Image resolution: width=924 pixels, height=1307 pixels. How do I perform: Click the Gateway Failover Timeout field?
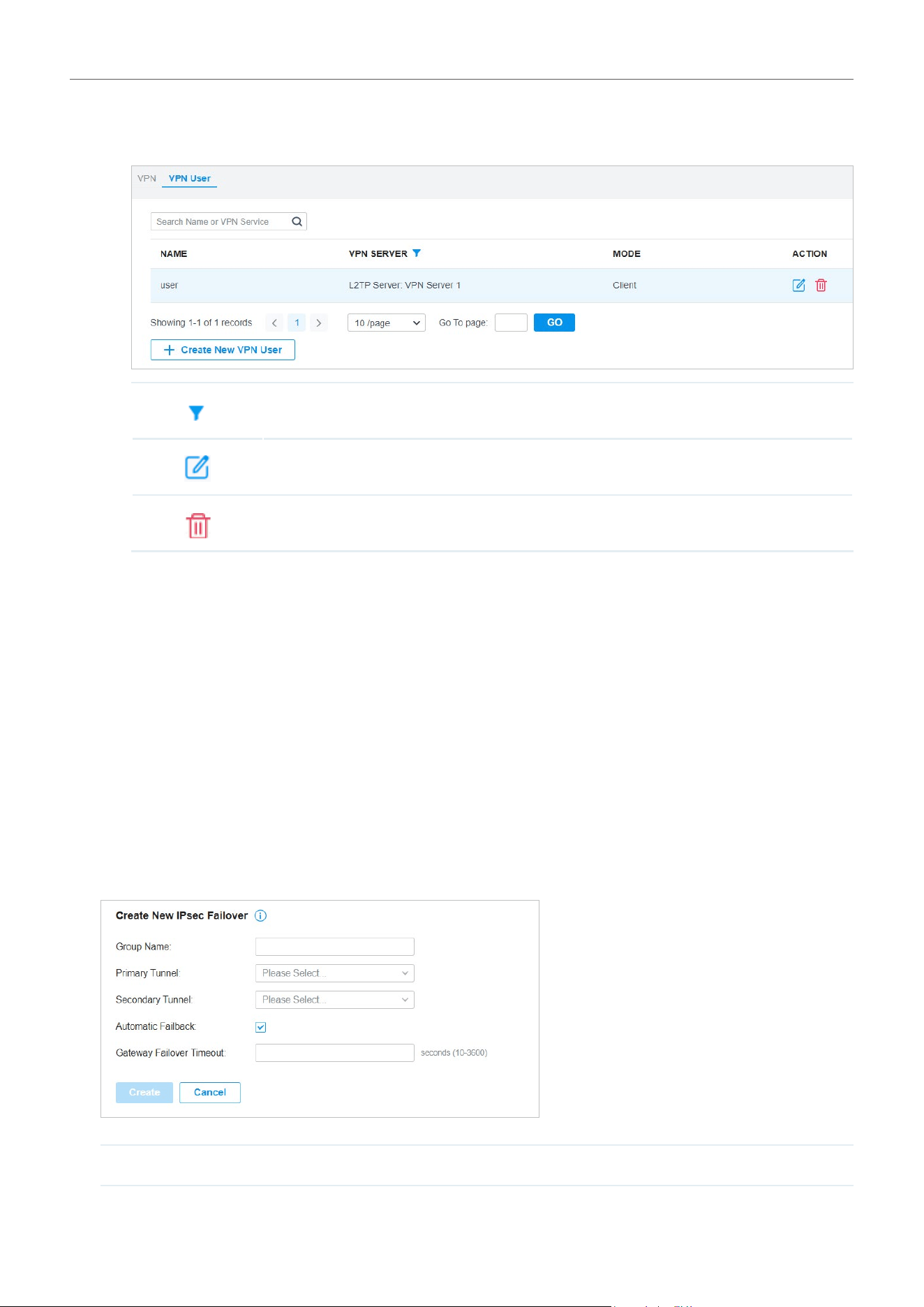coord(335,1053)
